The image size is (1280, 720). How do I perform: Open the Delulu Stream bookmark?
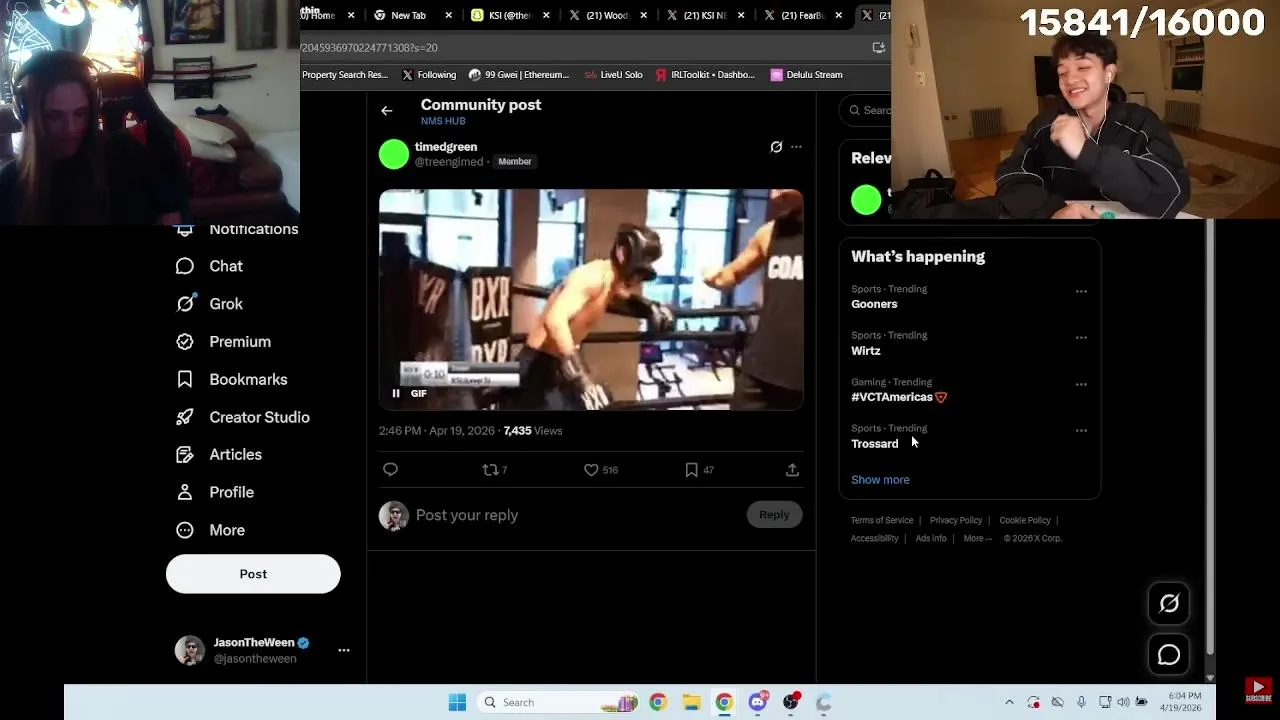point(806,75)
